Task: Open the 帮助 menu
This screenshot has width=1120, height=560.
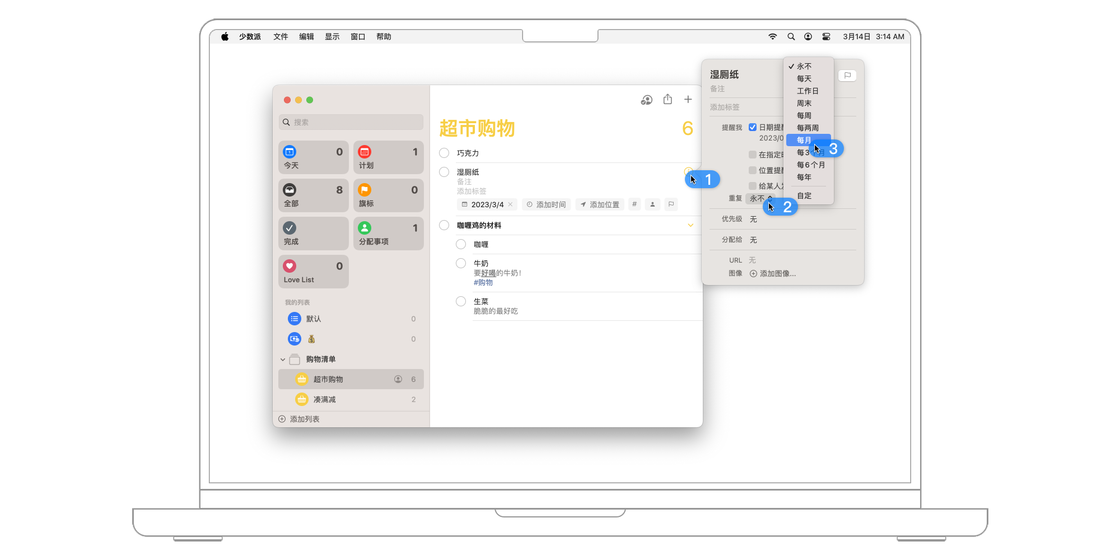Action: click(x=384, y=36)
